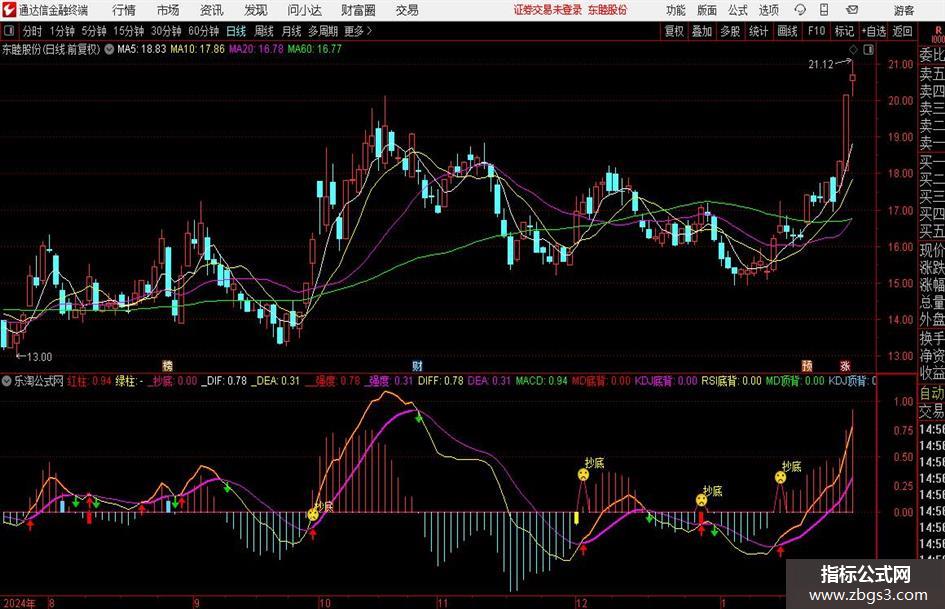Open the mobile phone icon in title bar
Image resolution: width=945 pixels, height=609 pixels.
coord(824,10)
